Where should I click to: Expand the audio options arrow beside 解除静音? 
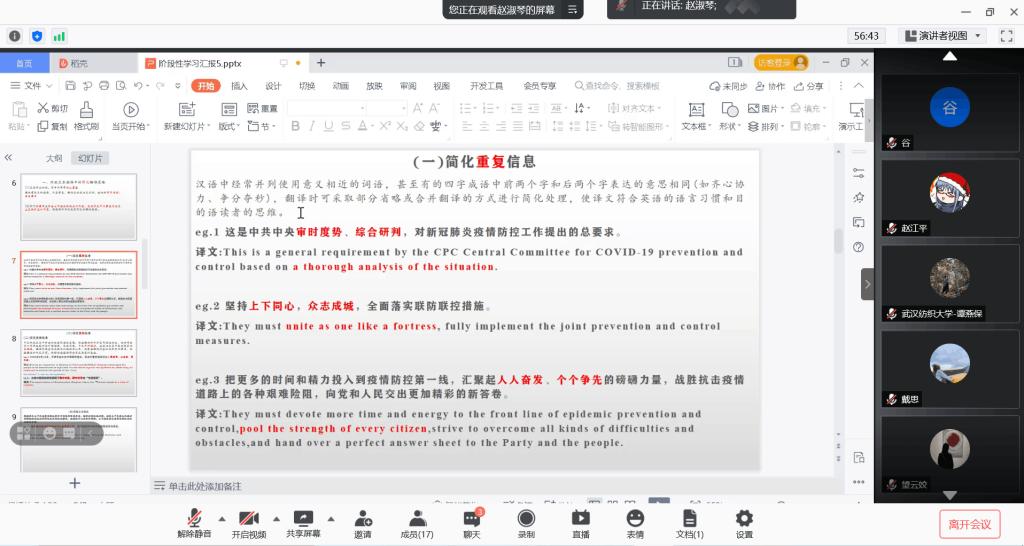tap(222, 518)
